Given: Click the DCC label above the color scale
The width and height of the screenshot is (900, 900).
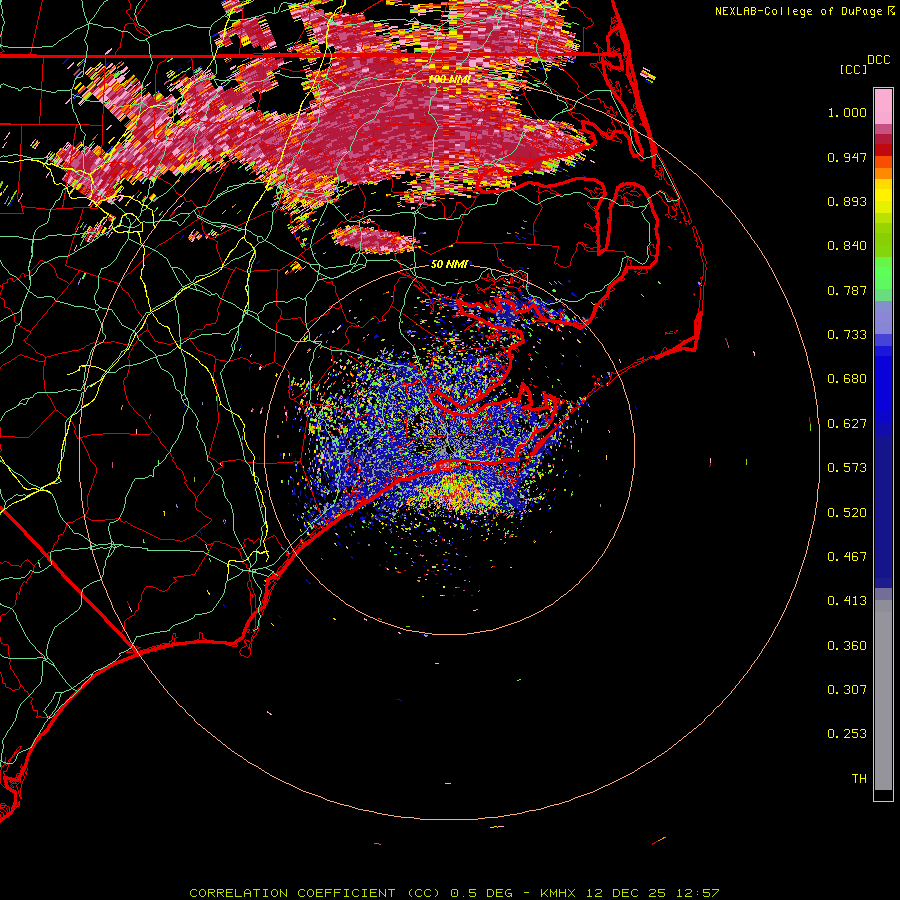Looking at the screenshot, I should click(878, 60).
